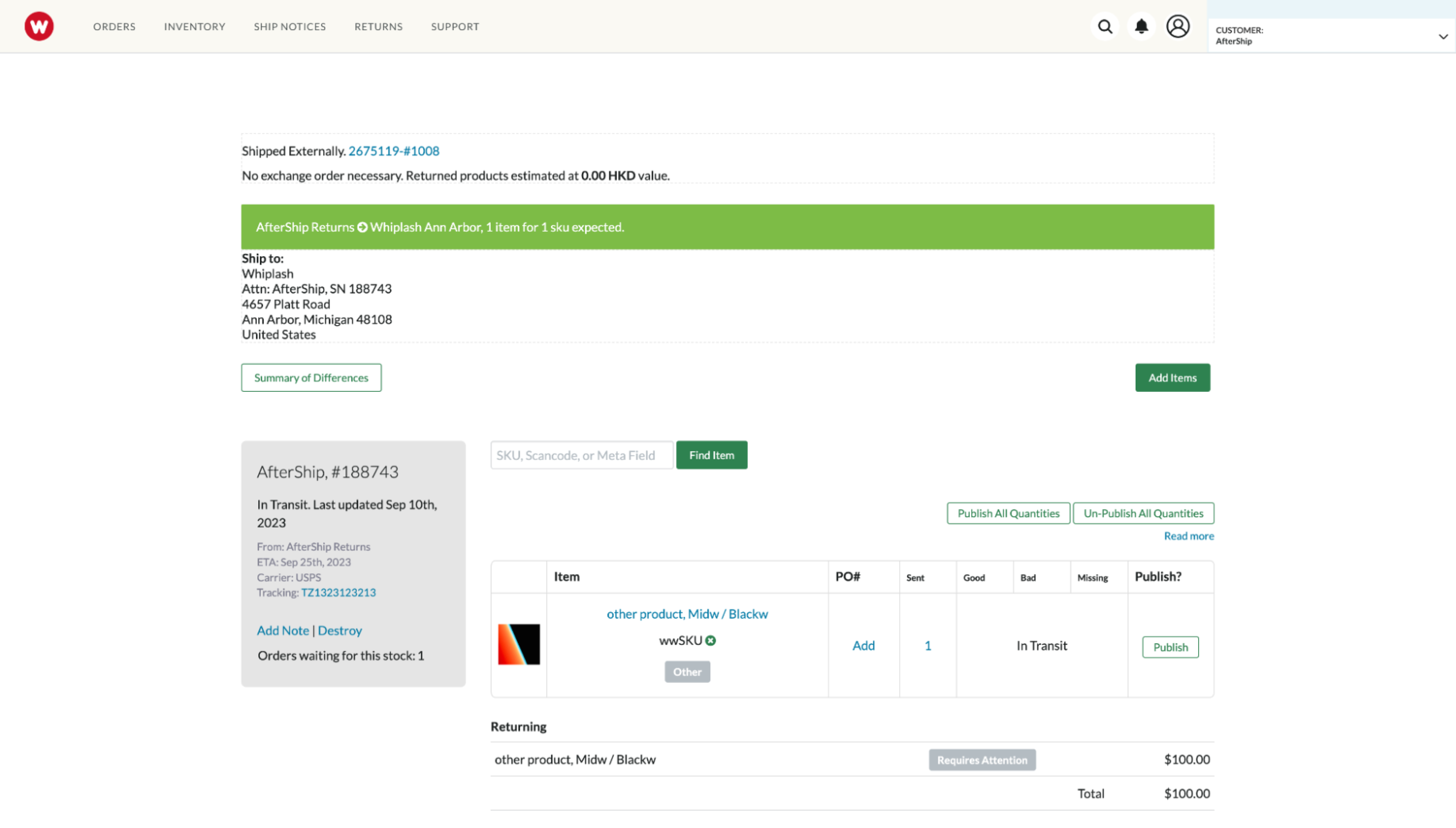1456x828 pixels.
Task: Click Publish All Quantities
Action: (x=1008, y=513)
